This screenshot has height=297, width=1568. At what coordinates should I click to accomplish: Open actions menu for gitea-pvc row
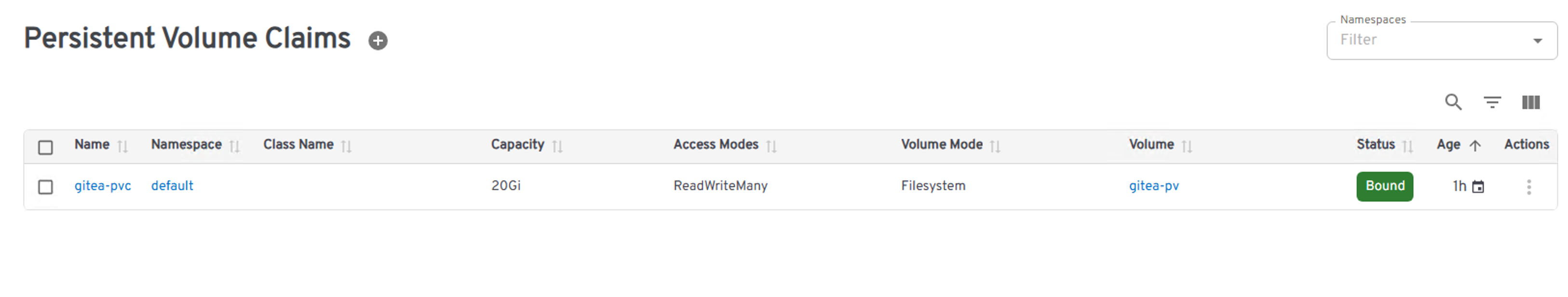pyautogui.click(x=1528, y=187)
